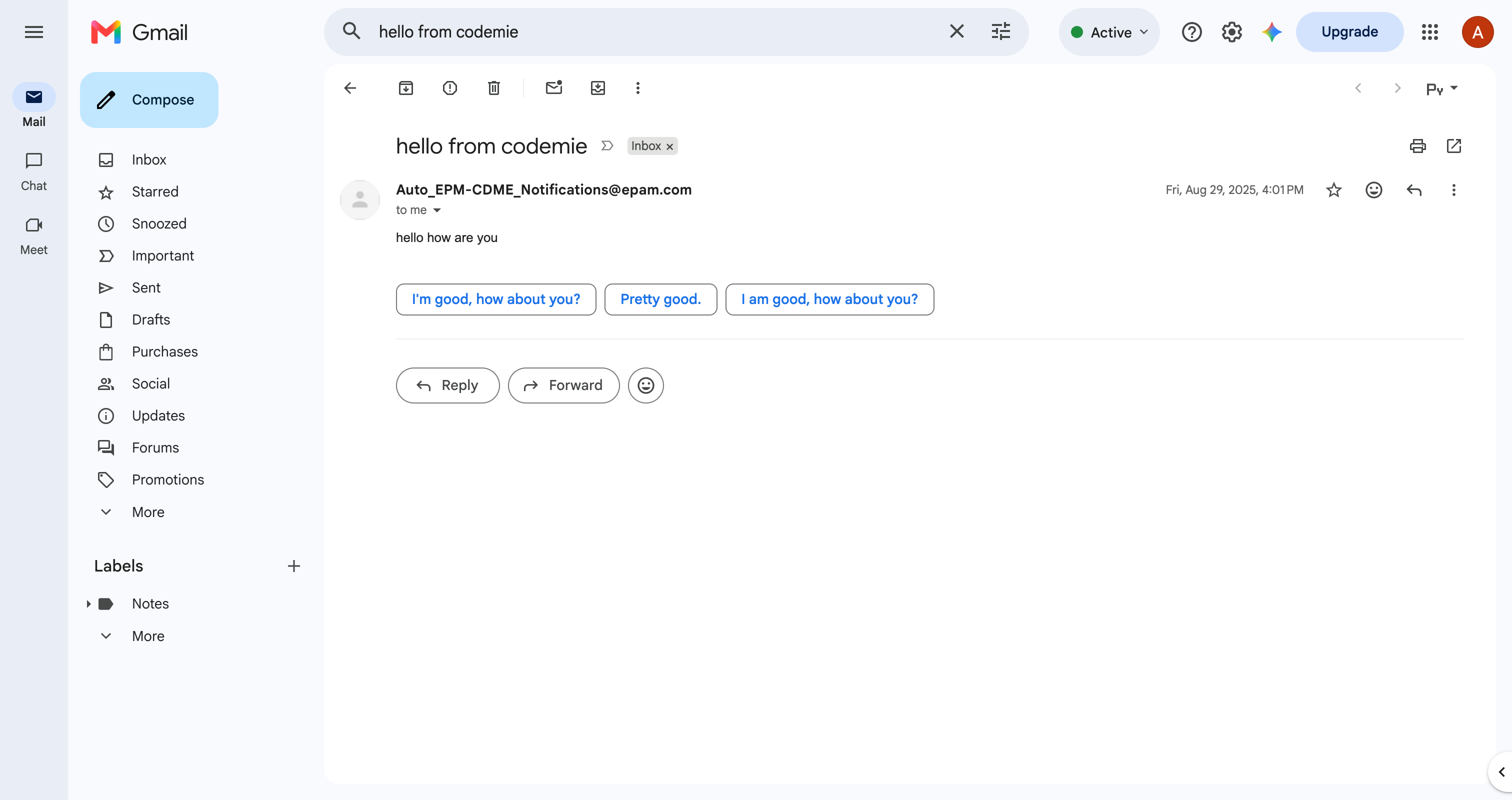Viewport: 1512px width, 800px height.
Task: Open the email in a new window
Action: point(1454,145)
